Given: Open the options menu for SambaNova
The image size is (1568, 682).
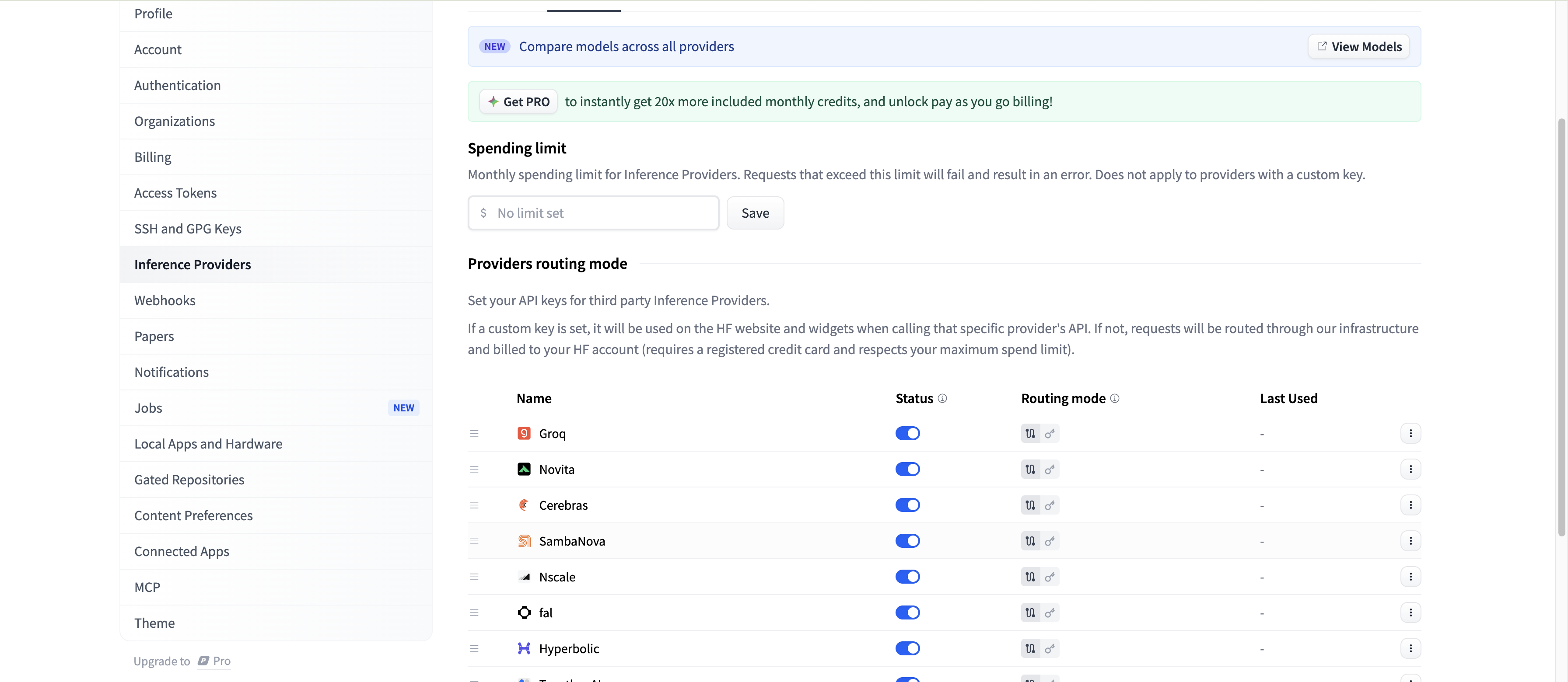Looking at the screenshot, I should [1411, 541].
